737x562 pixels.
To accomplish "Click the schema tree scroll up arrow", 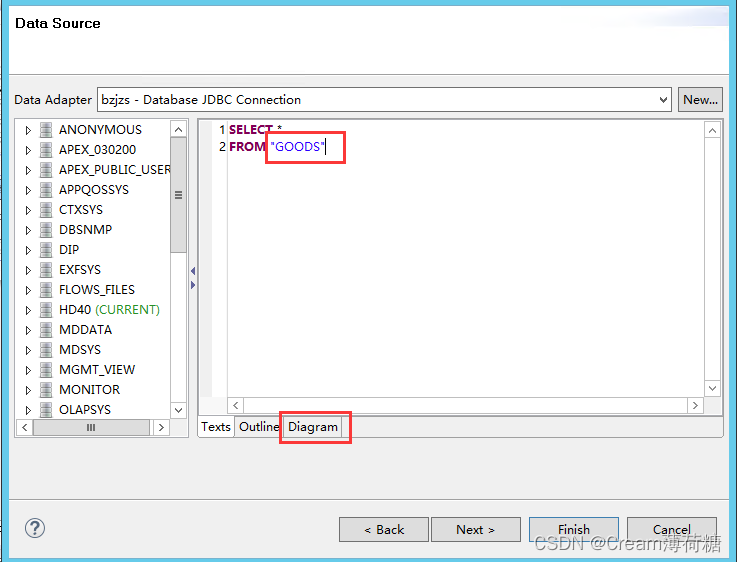I will [179, 129].
